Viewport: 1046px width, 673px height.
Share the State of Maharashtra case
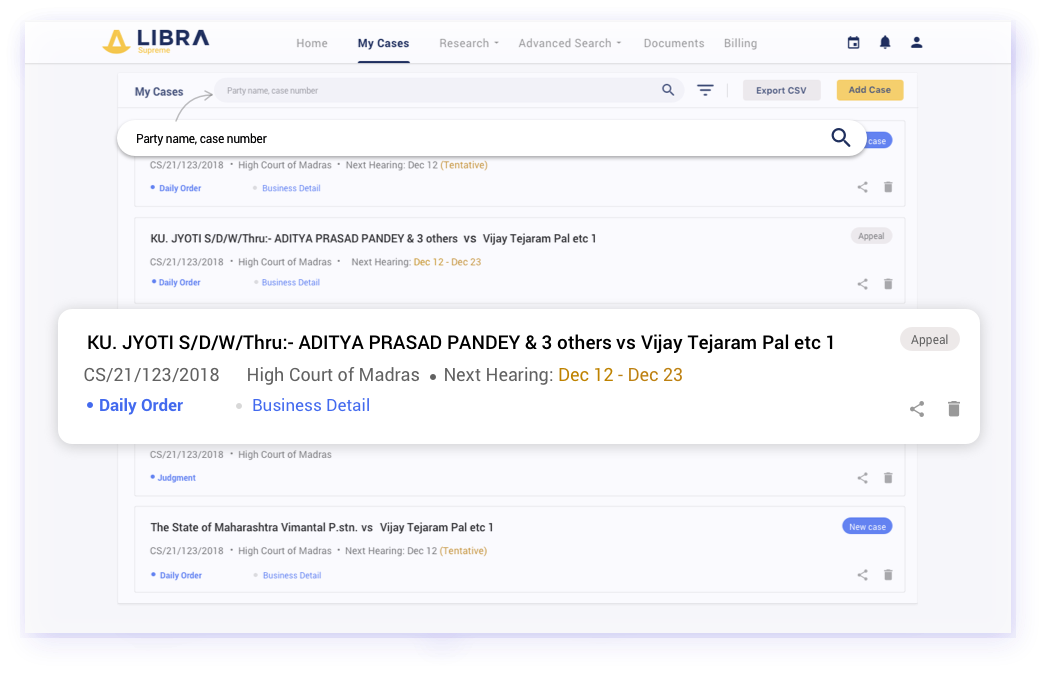[862, 575]
